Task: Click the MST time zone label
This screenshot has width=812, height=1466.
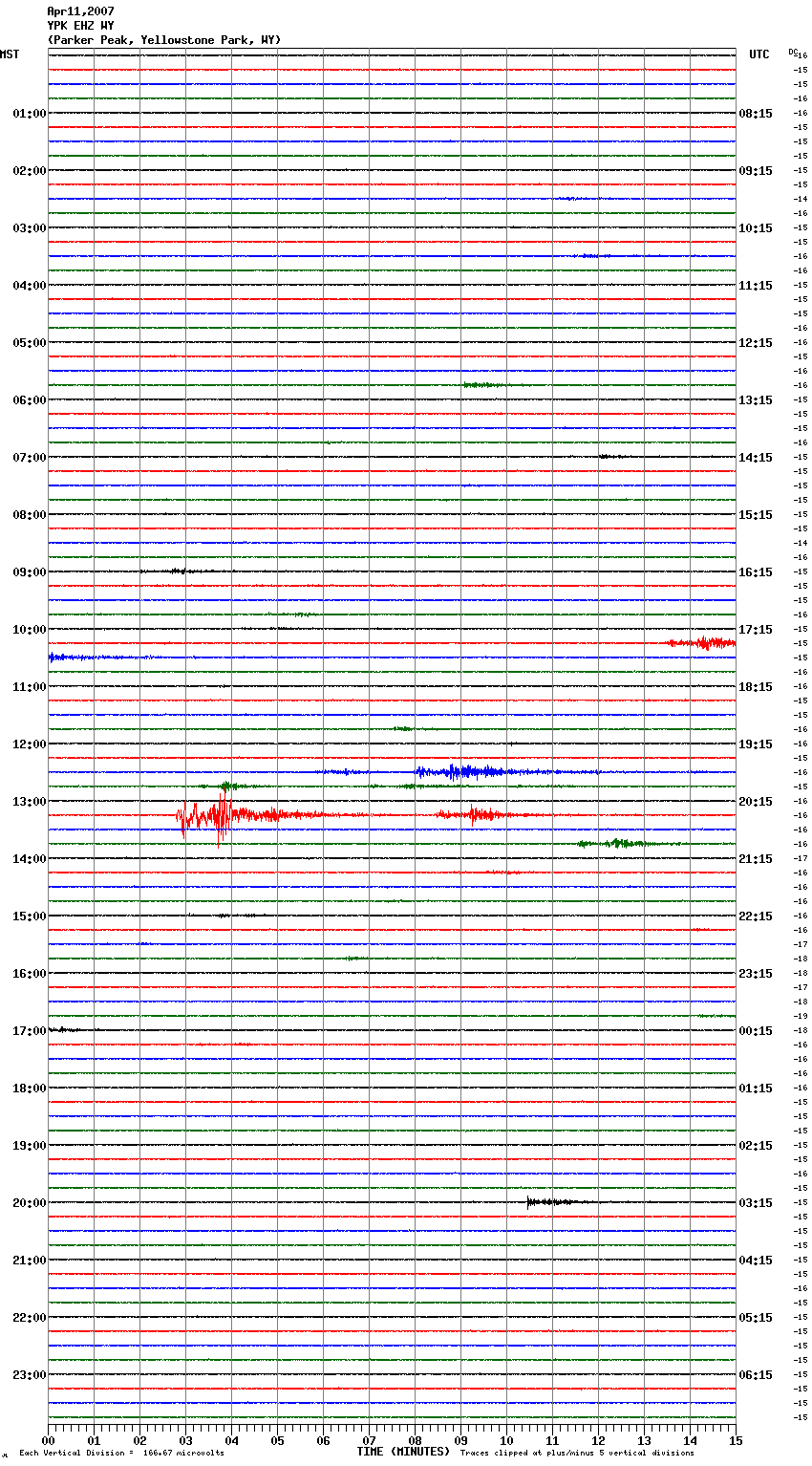Action: (10, 54)
